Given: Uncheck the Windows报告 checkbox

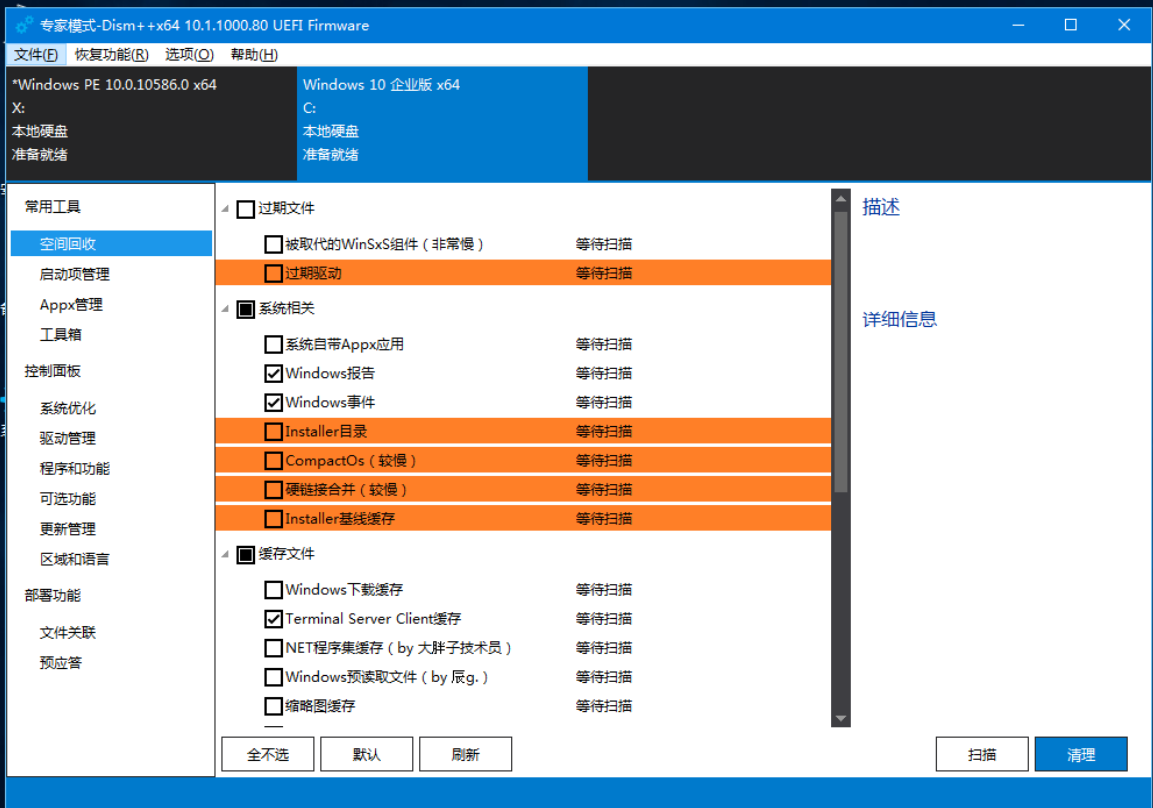Looking at the screenshot, I should pos(273,374).
